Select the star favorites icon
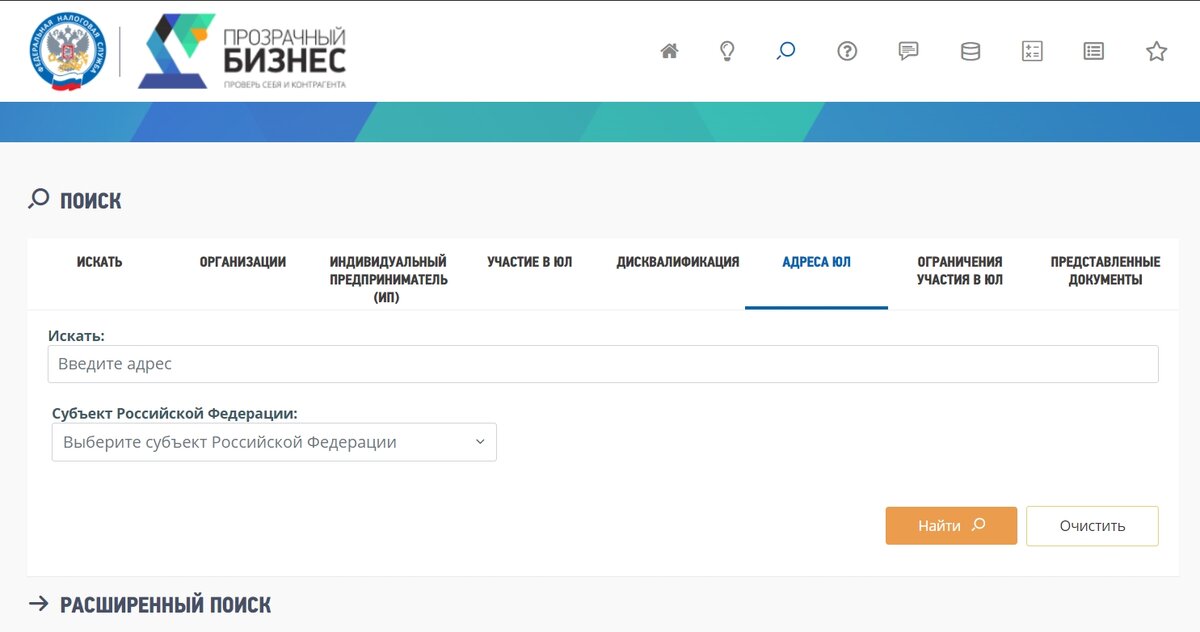Image resolution: width=1200 pixels, height=632 pixels. point(1156,50)
